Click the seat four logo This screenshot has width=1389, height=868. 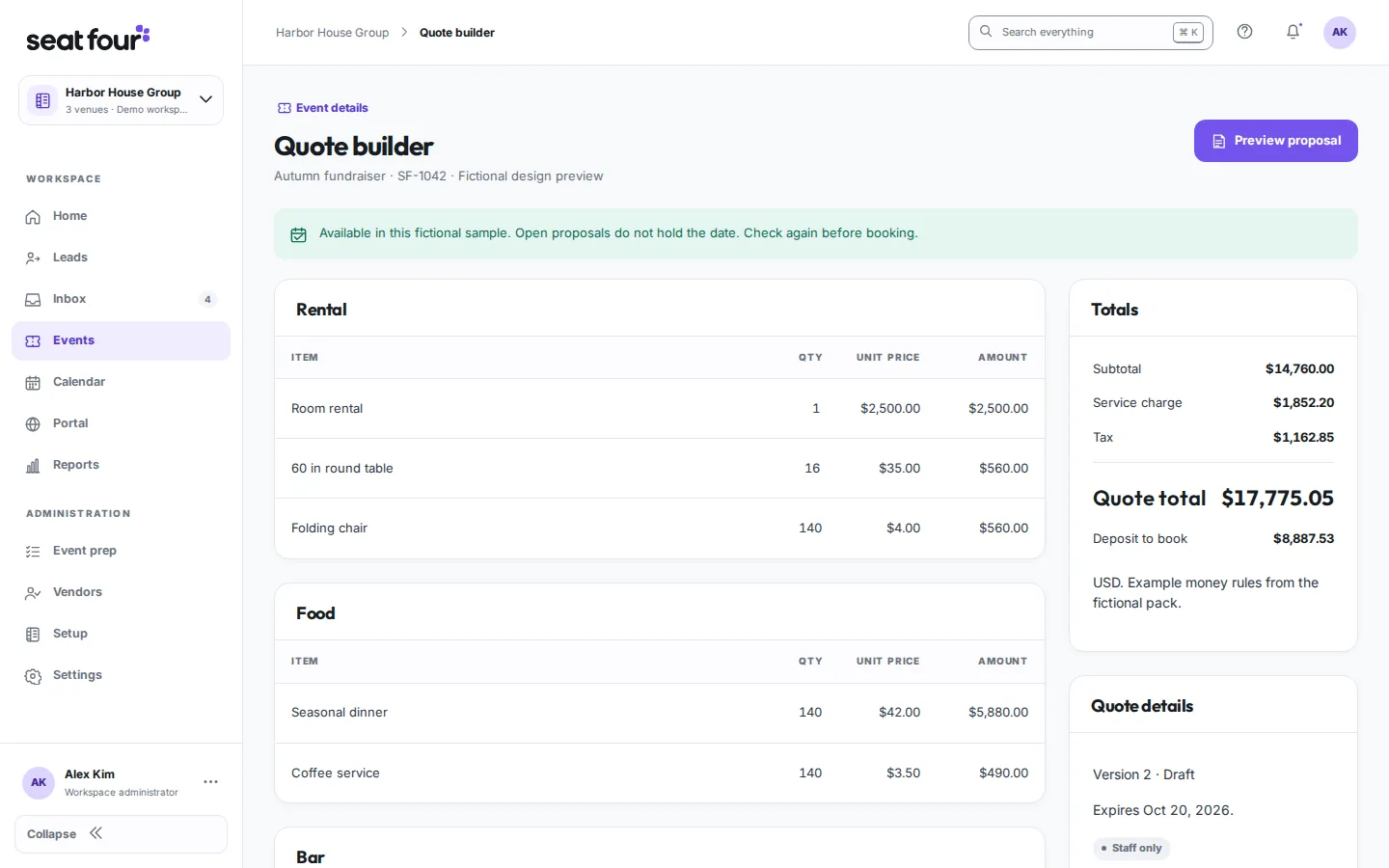[88, 39]
